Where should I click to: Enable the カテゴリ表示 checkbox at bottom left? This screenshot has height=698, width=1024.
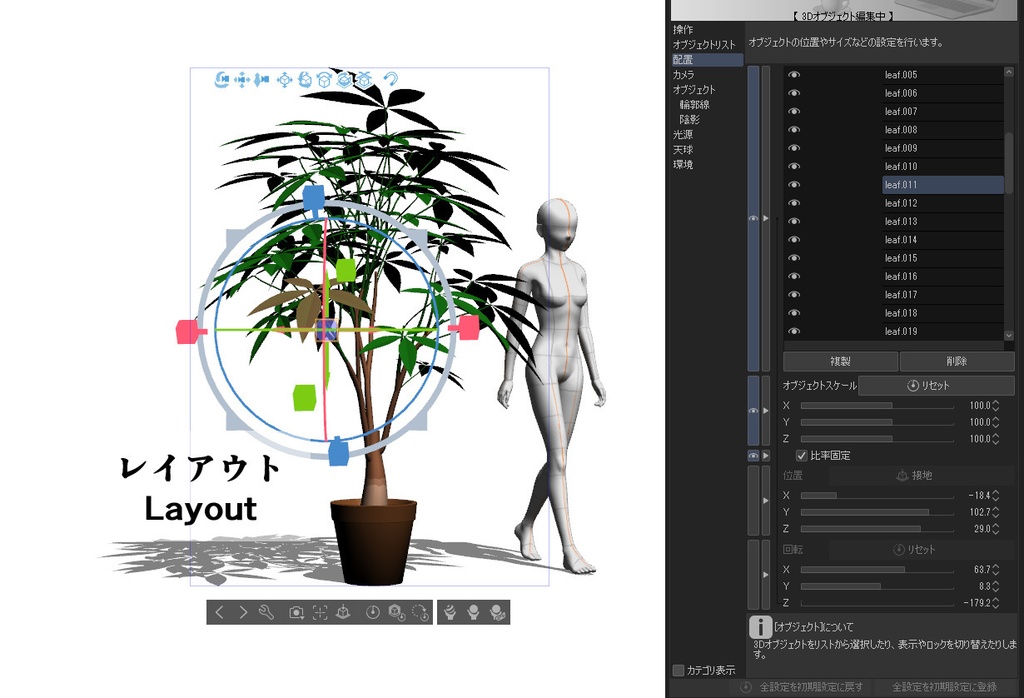tap(676, 671)
